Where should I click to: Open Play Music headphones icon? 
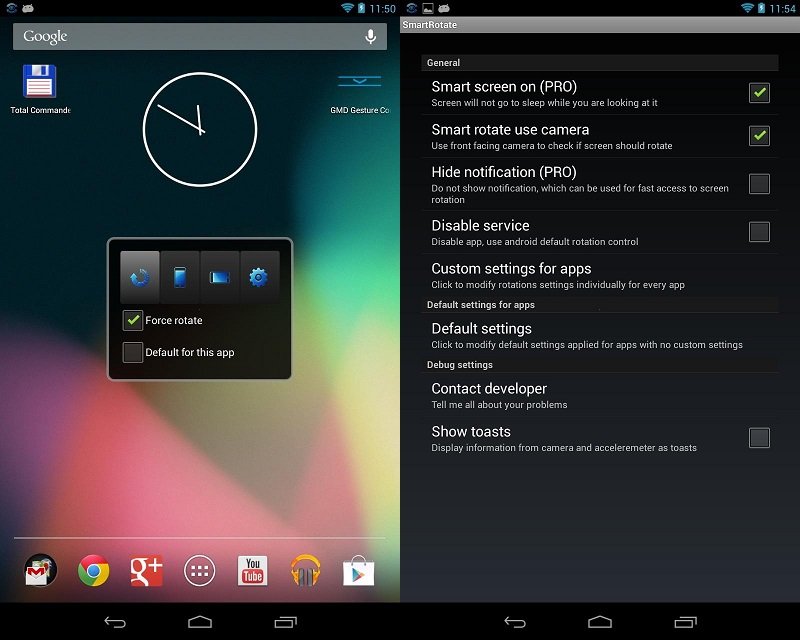[x=306, y=570]
